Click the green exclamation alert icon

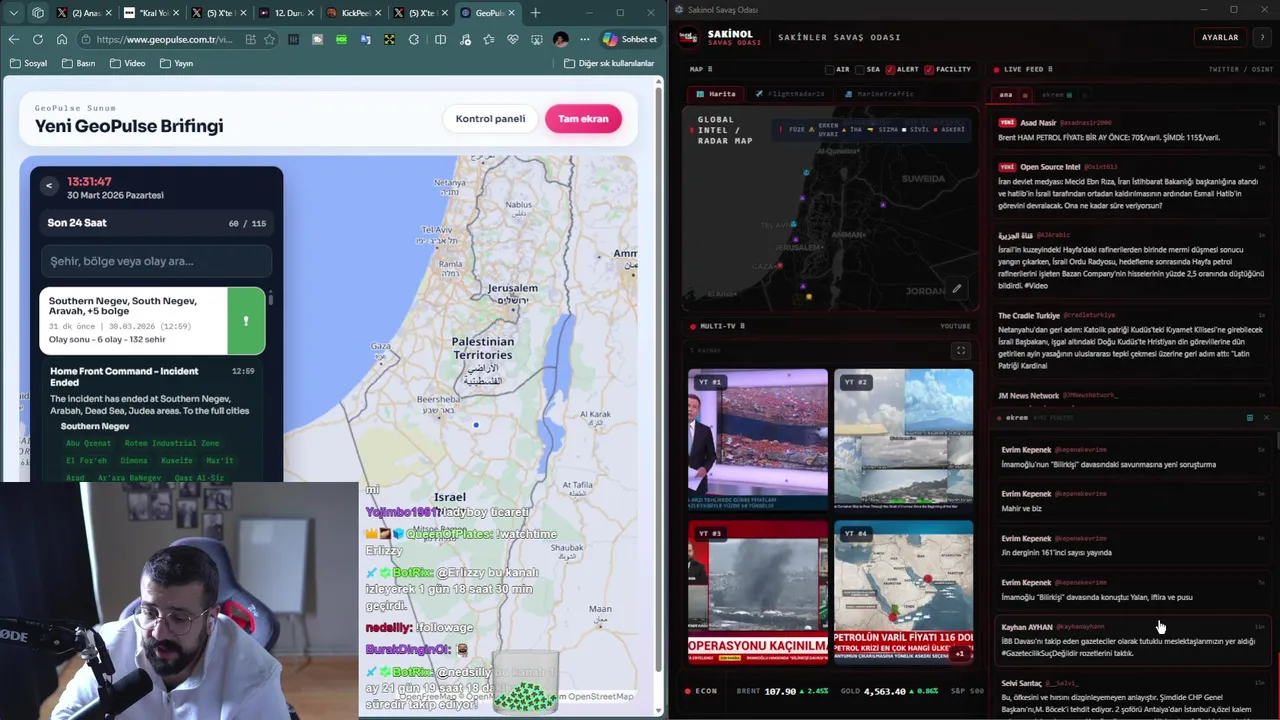click(x=246, y=321)
